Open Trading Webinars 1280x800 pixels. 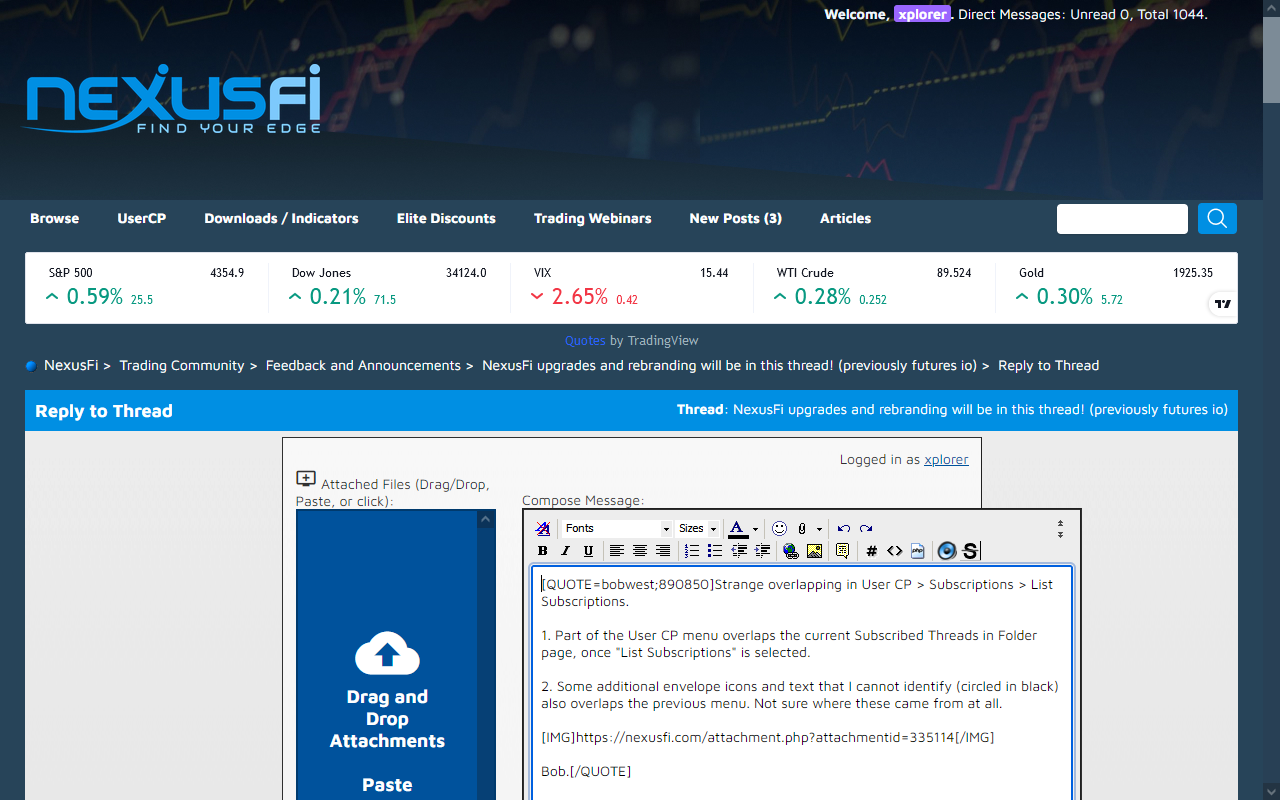tap(592, 218)
